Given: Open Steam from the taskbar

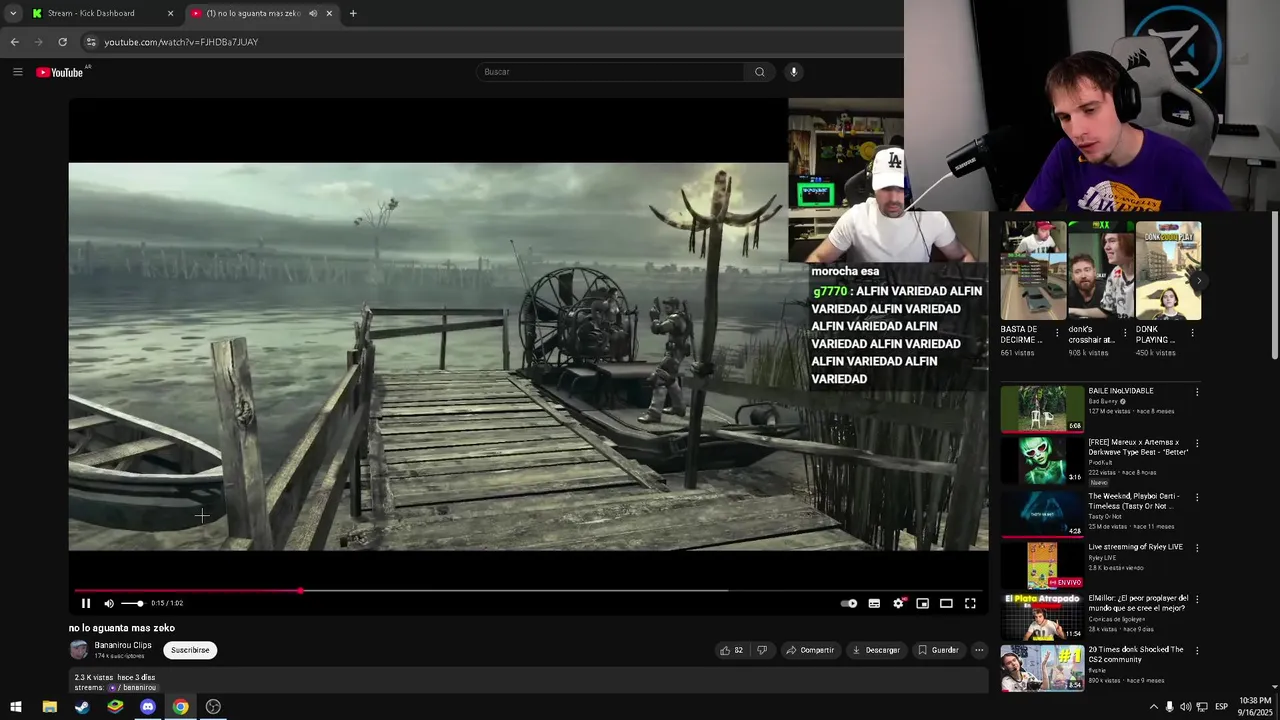Looking at the screenshot, I should tap(82, 707).
